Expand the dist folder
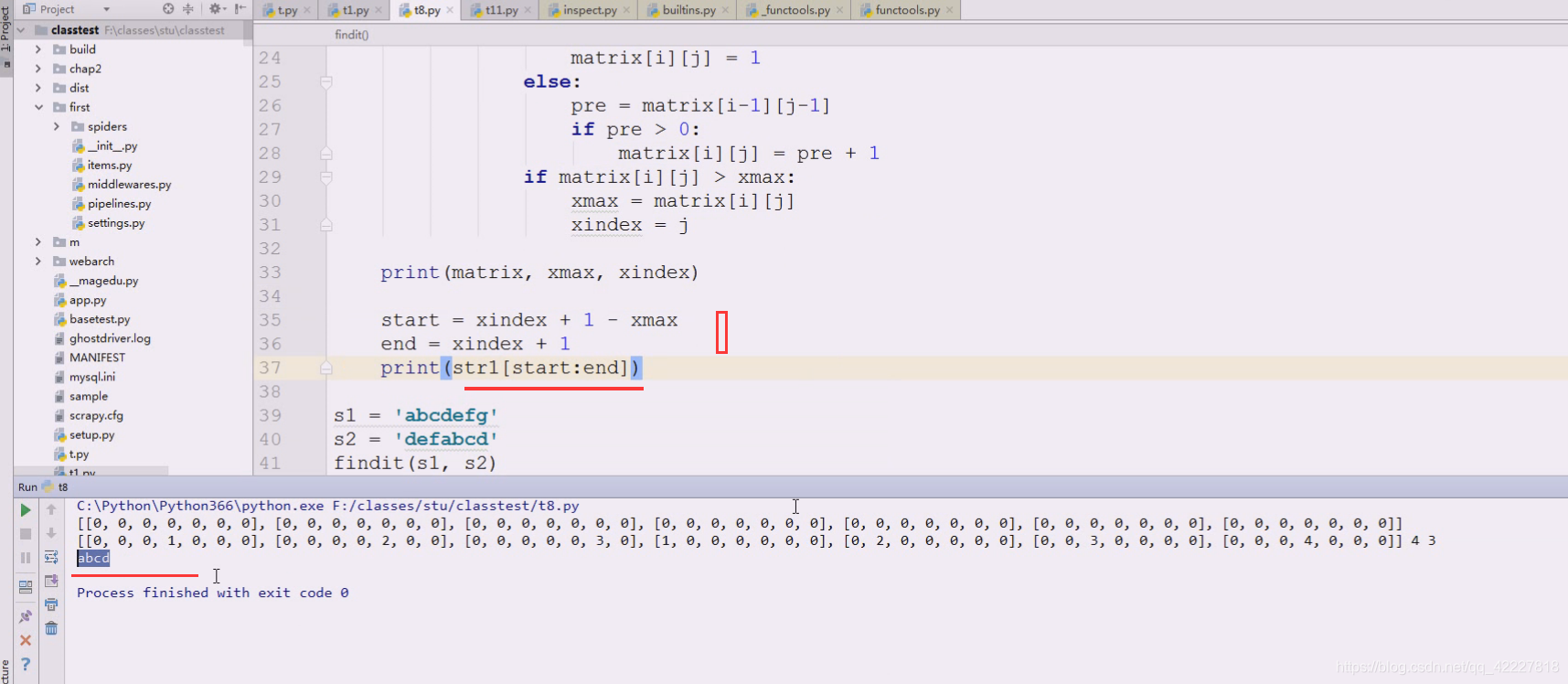This screenshot has height=684, width=1568. click(38, 88)
